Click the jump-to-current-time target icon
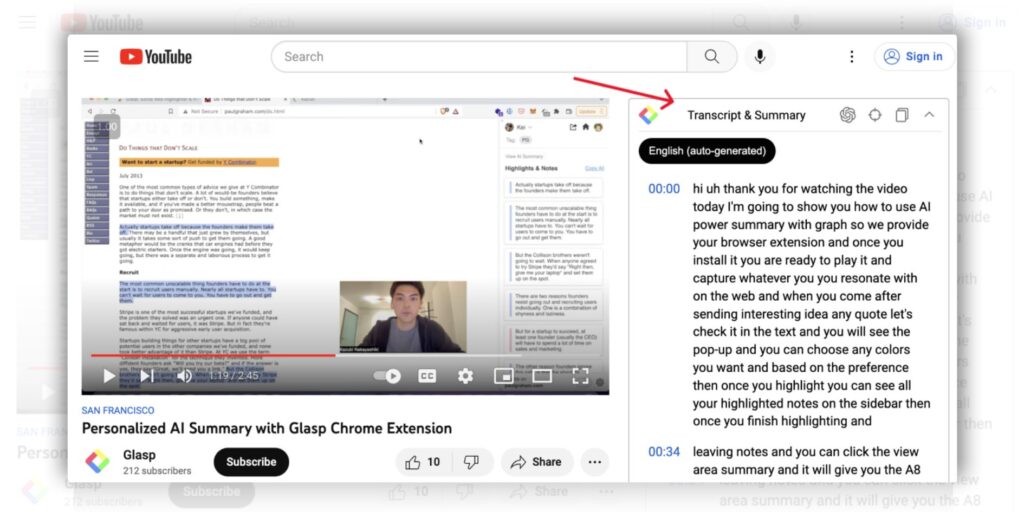Screen dimensions: 1024x512 click(875, 115)
